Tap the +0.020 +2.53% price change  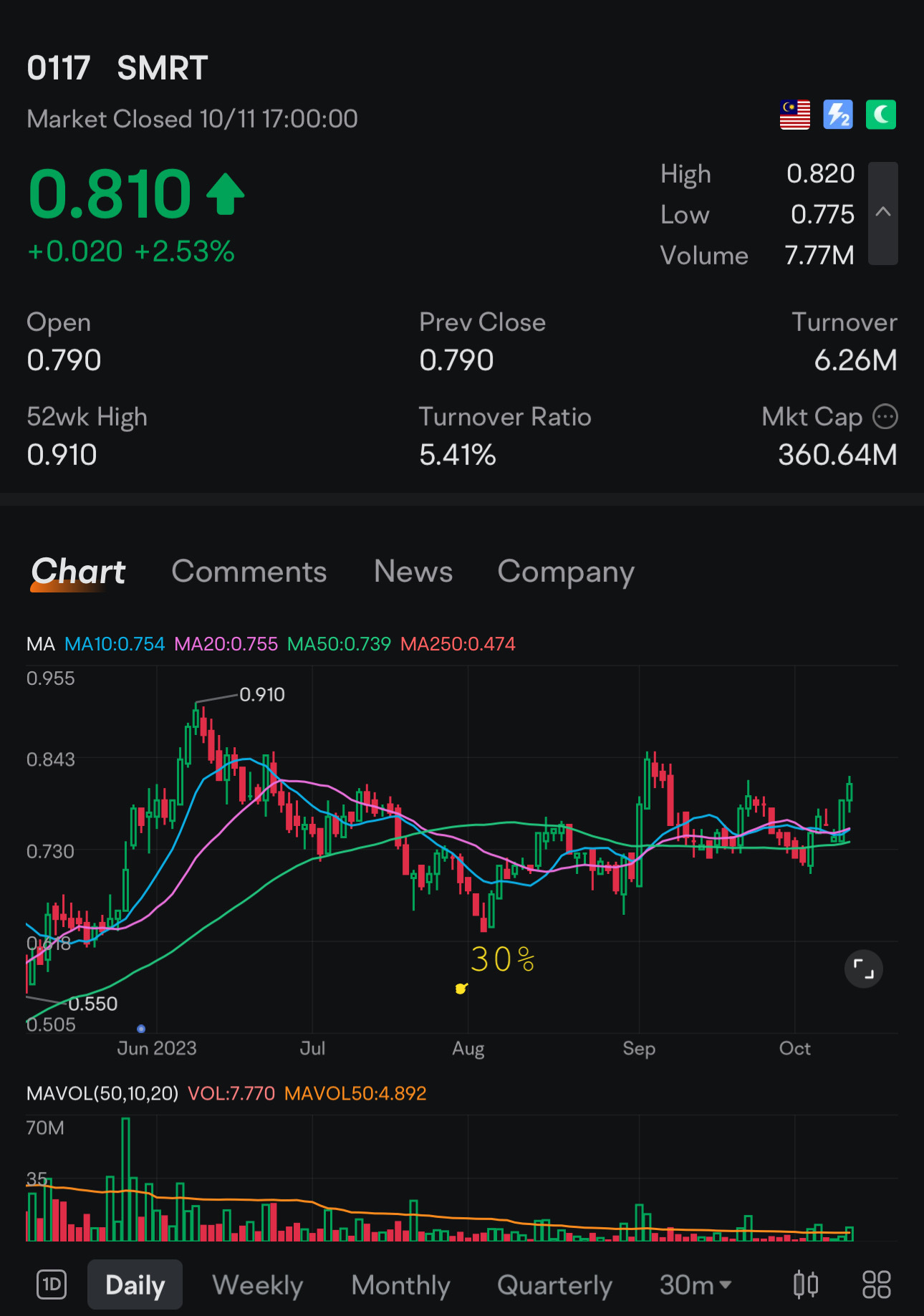point(130,251)
